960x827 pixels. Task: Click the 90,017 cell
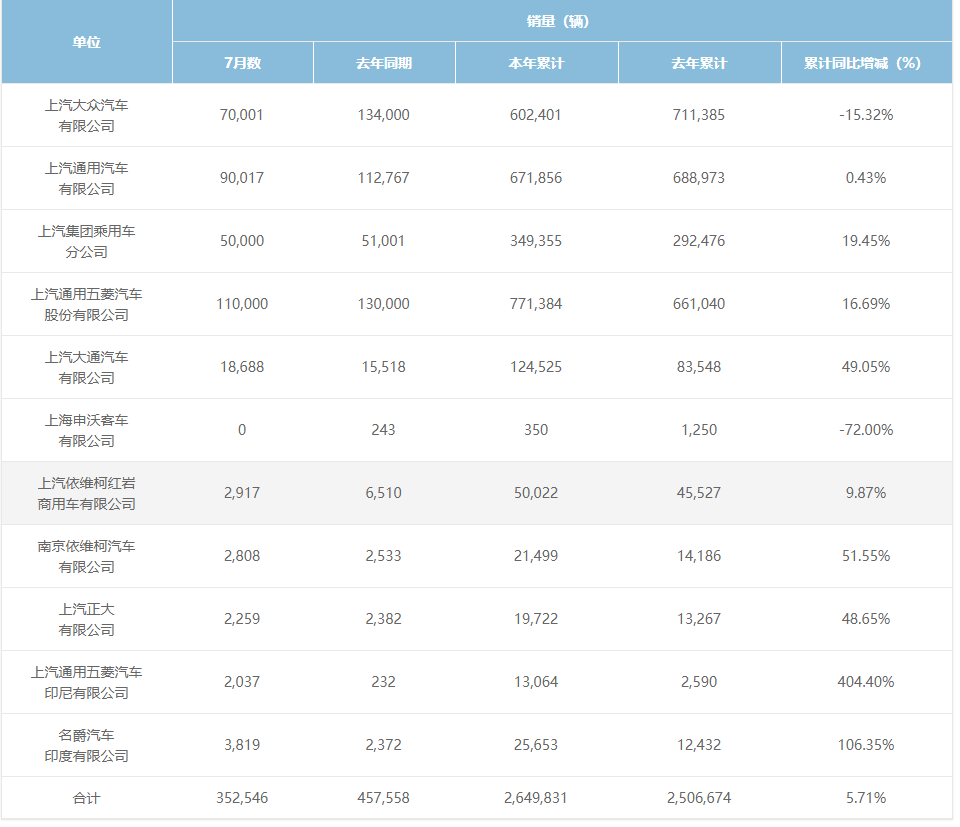pos(242,178)
